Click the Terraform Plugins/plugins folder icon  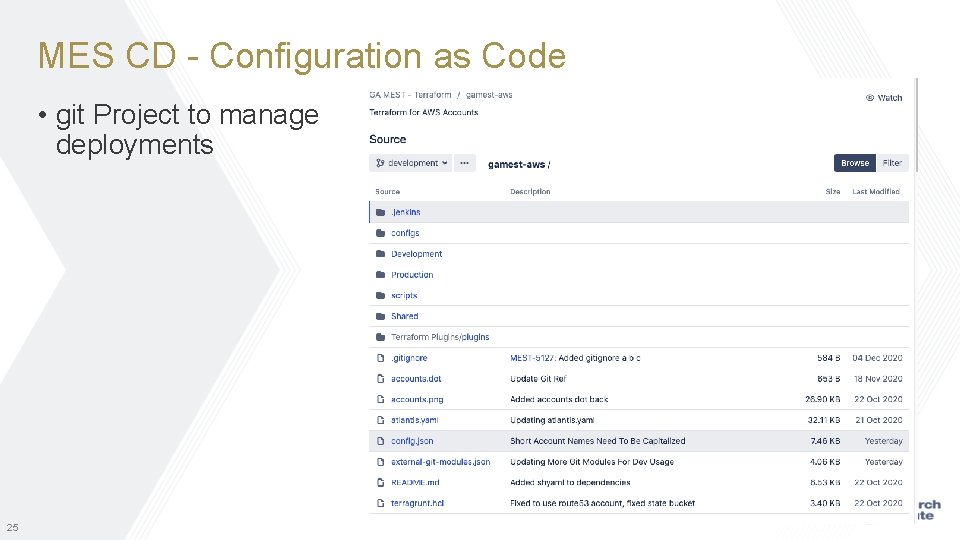click(380, 337)
